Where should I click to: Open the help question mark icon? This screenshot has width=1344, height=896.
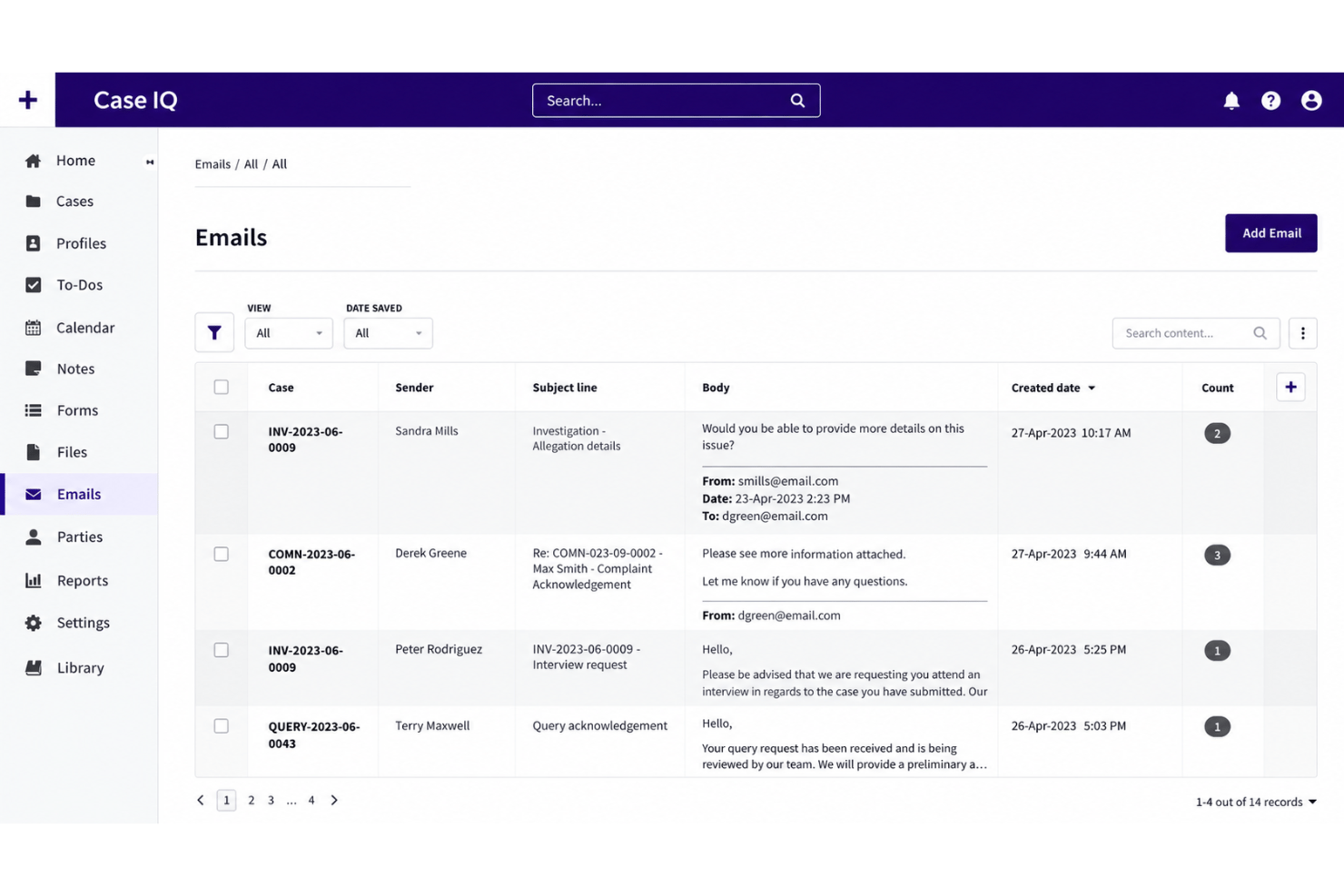[1270, 101]
